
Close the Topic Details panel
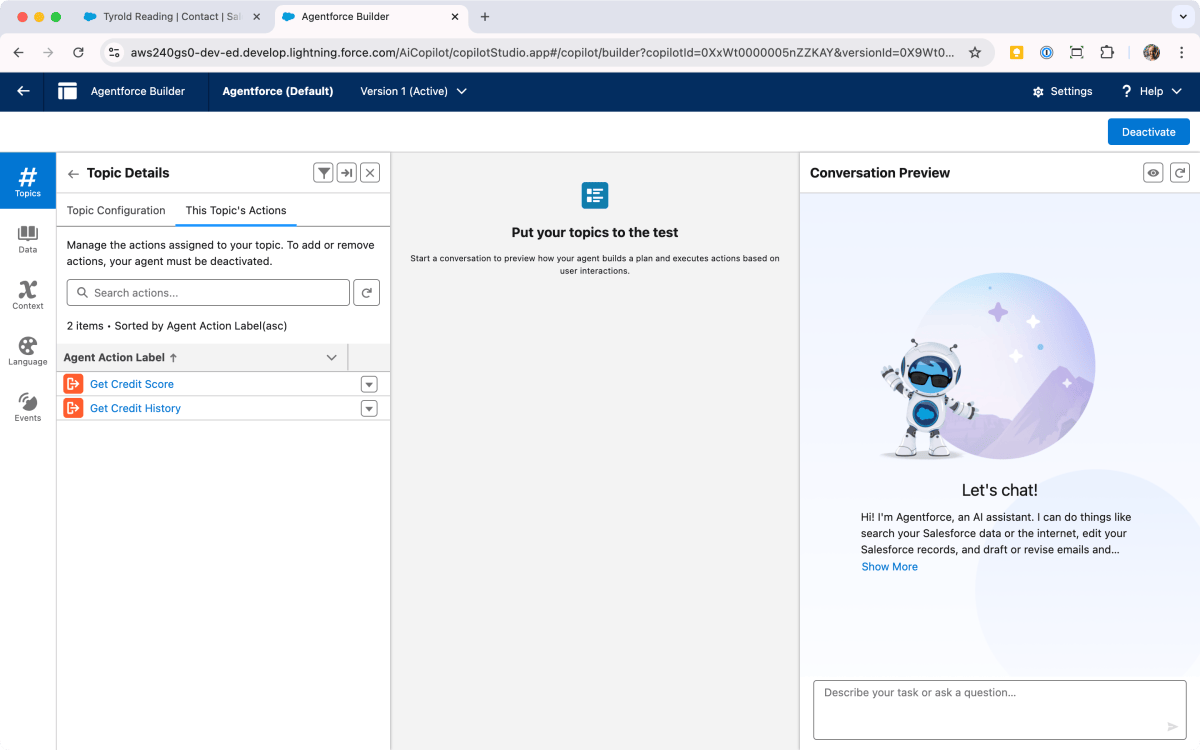point(370,173)
